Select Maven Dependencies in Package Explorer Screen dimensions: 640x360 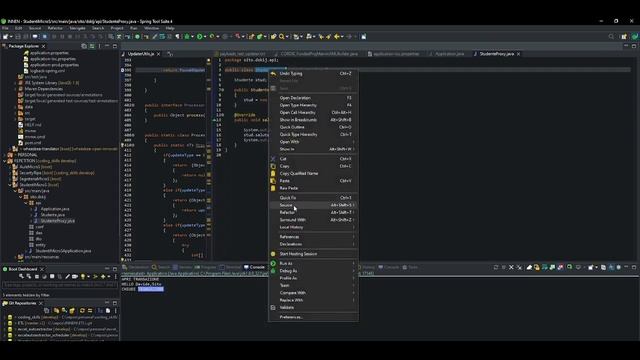(x=43, y=89)
